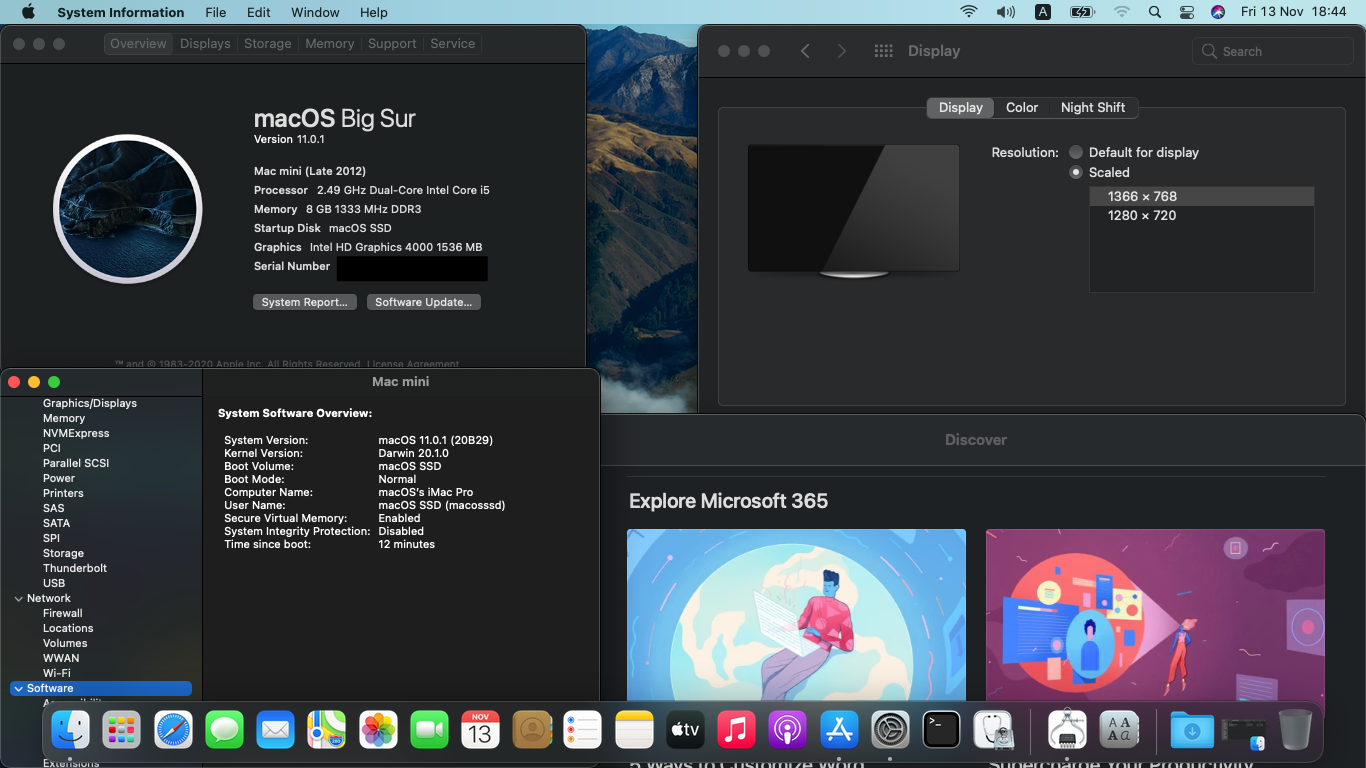Choose the 1280 × 720 resolution

pyautogui.click(x=1202, y=216)
